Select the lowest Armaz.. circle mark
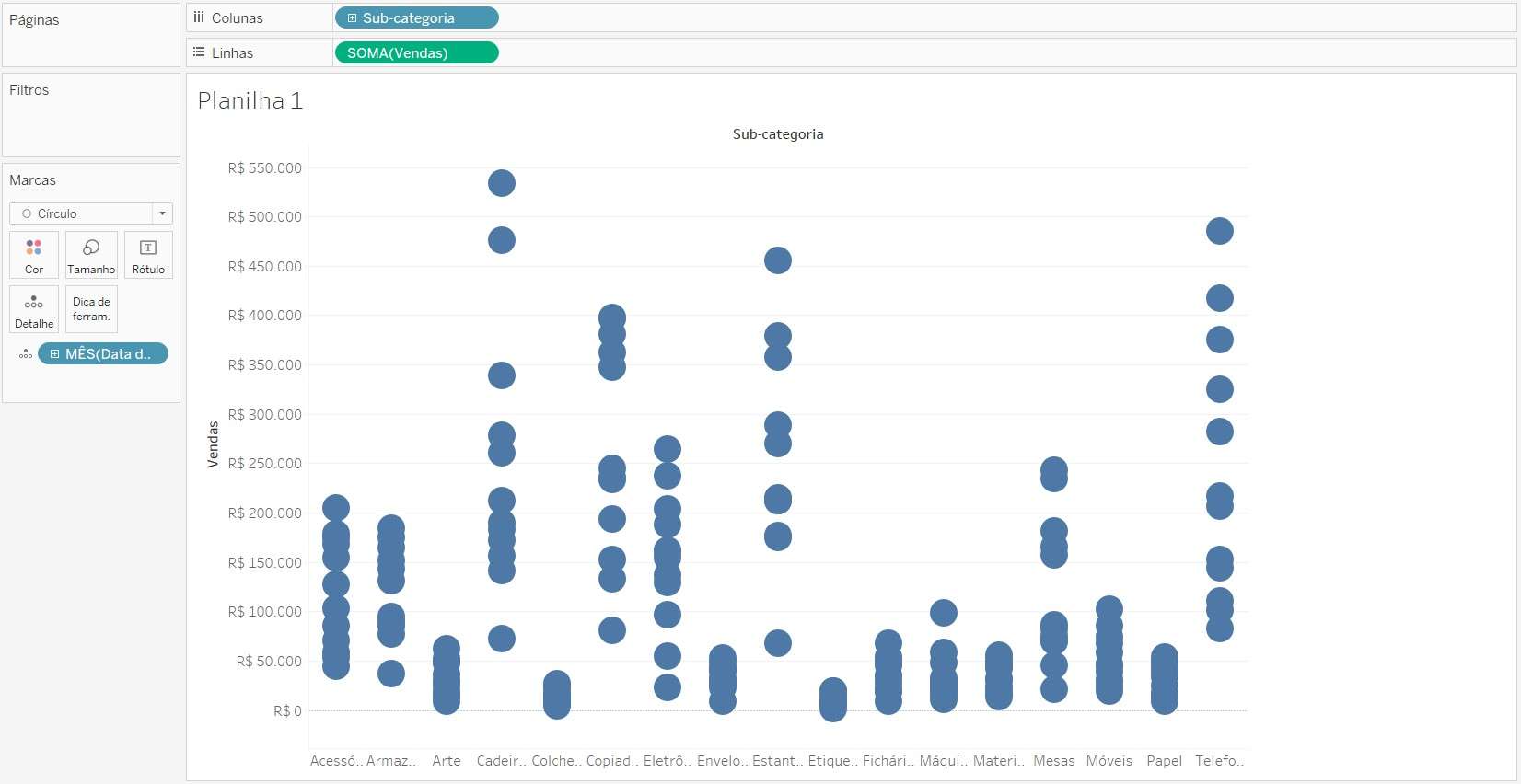This screenshot has height=784, width=1521. point(391,674)
